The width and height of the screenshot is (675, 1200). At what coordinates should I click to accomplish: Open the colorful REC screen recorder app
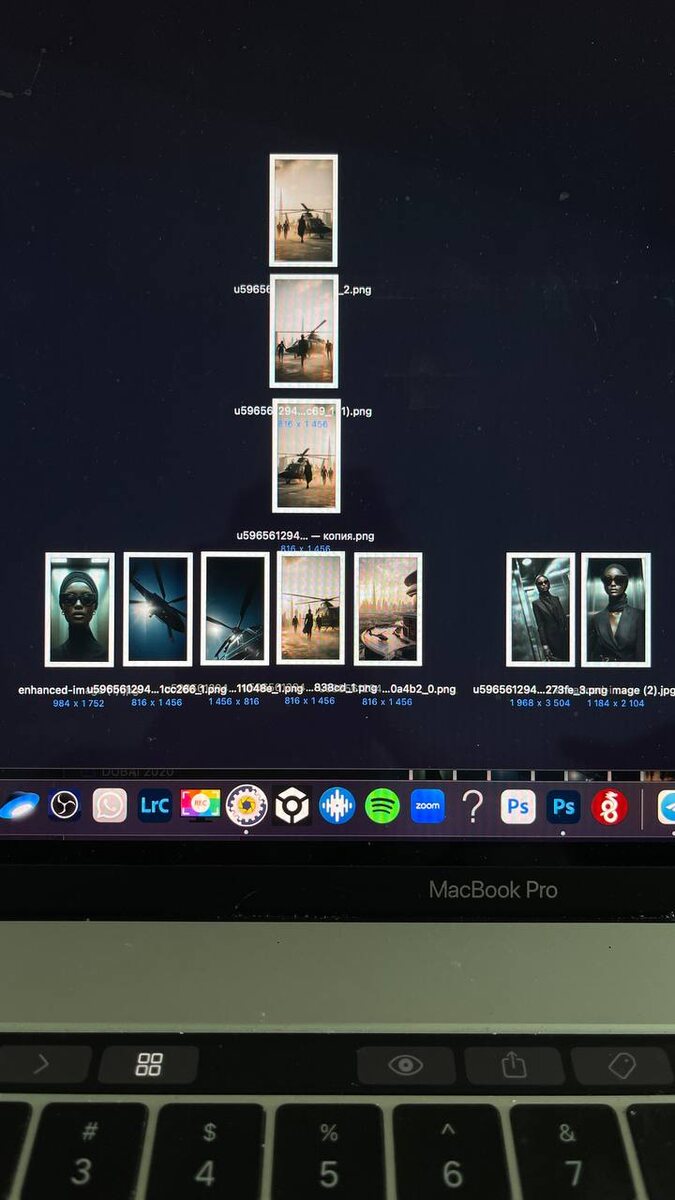200,805
